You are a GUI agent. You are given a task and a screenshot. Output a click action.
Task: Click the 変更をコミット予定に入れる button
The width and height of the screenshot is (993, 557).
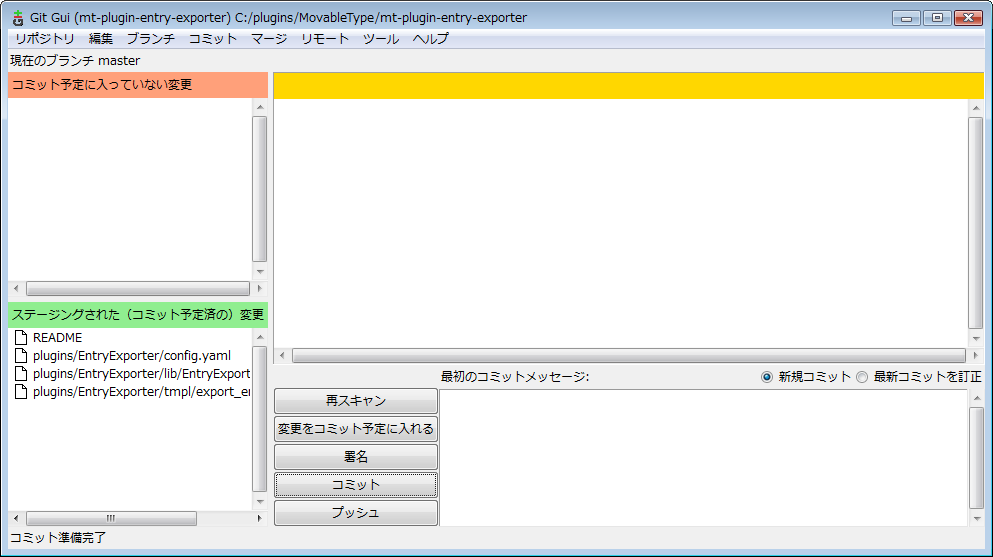coord(356,429)
